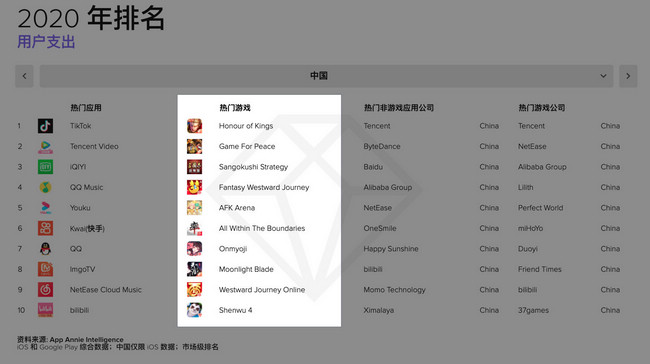
Task: Click the Honour of Kings game icon
Action: [x=194, y=126]
